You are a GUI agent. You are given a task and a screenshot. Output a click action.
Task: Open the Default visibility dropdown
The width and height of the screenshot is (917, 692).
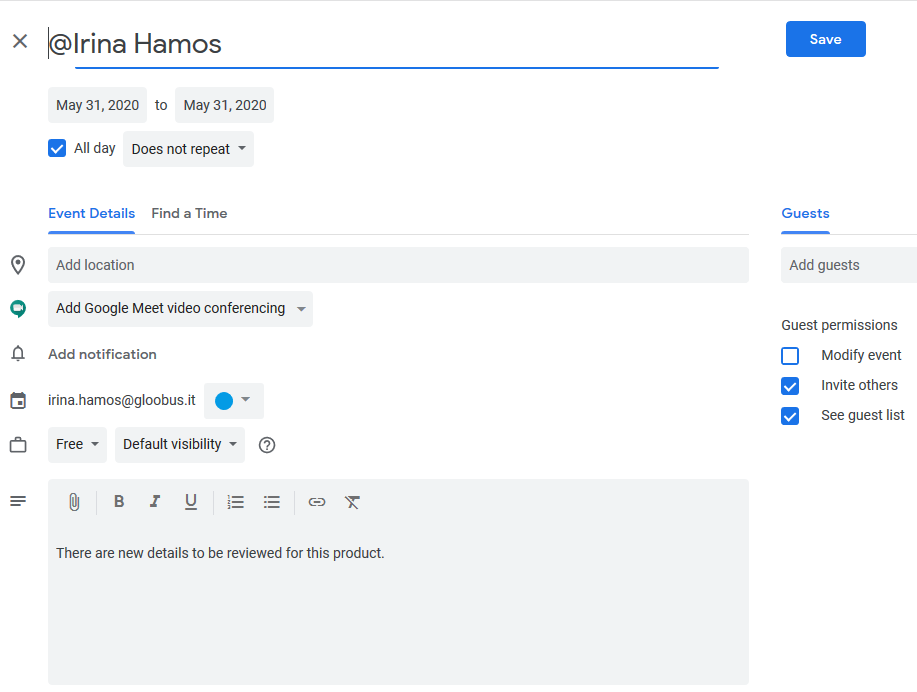point(180,445)
